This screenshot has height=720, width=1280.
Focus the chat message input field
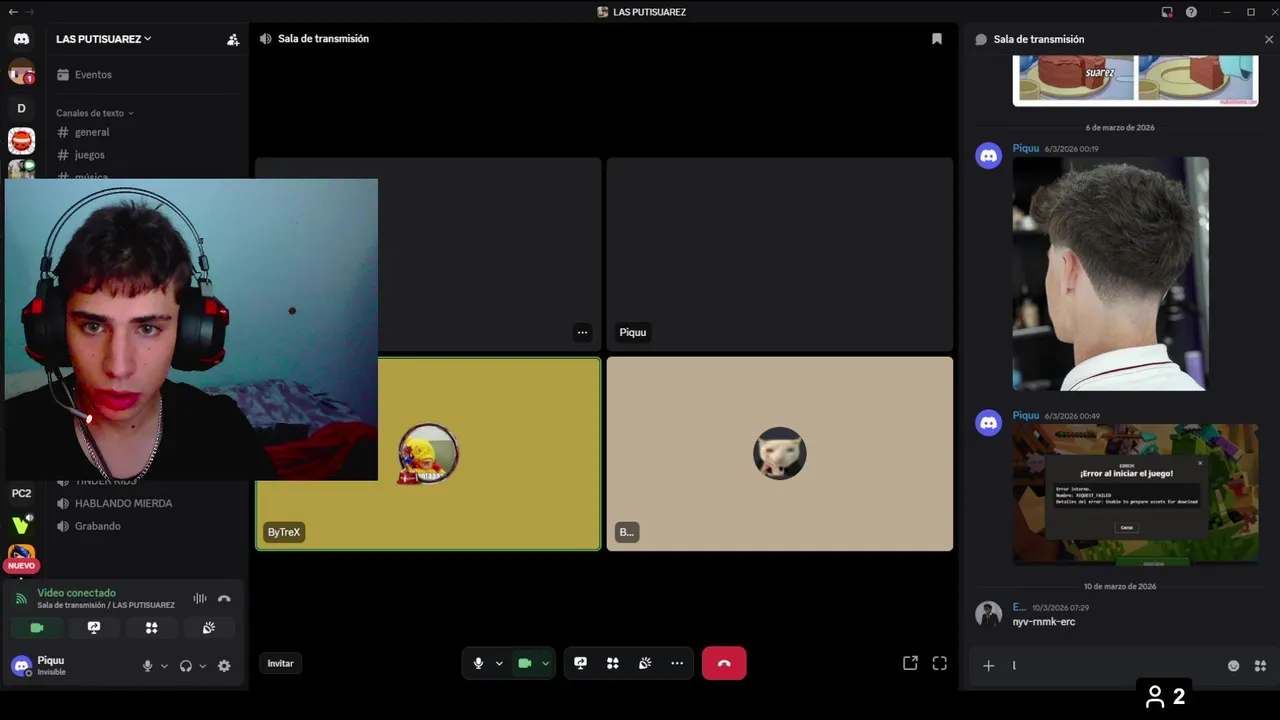click(x=1113, y=666)
